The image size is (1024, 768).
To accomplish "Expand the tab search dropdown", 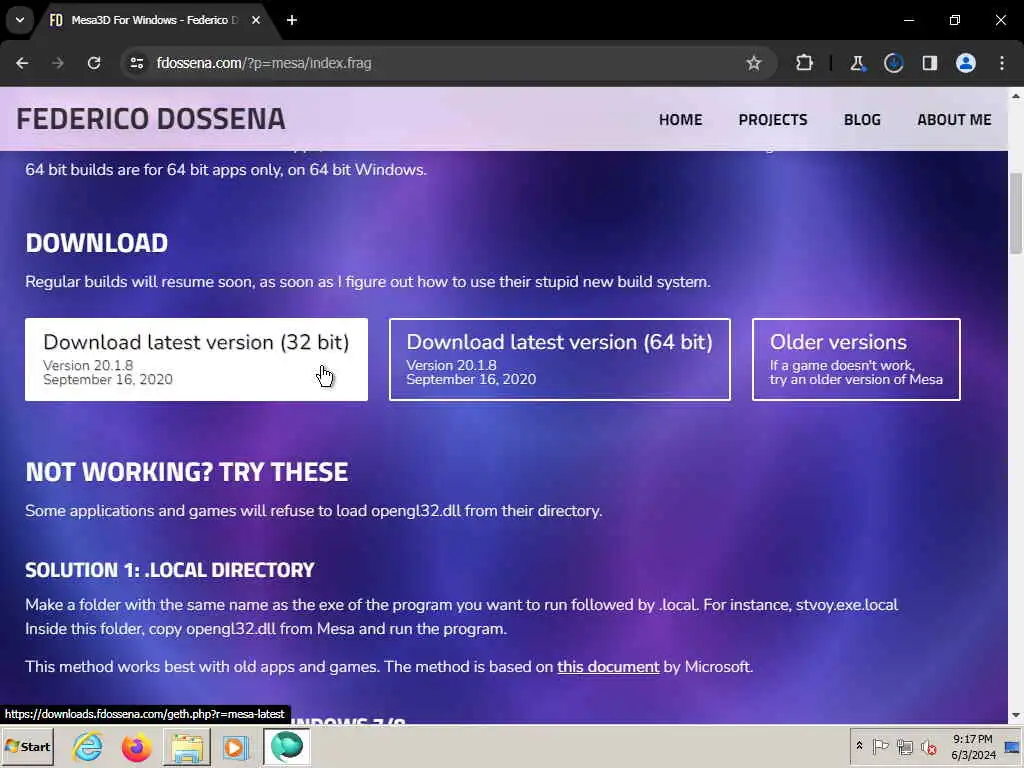I will pyautogui.click(x=20, y=20).
